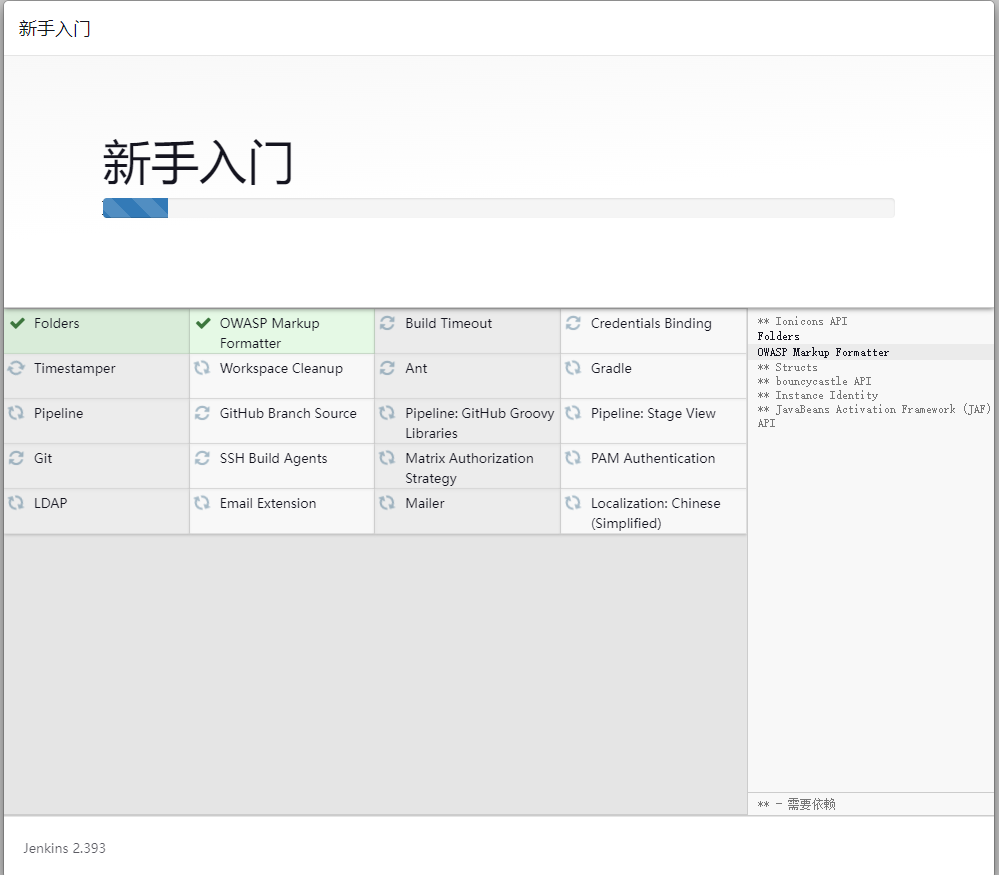Image resolution: width=999 pixels, height=875 pixels.
Task: Select the PAM Authentication label
Action: (x=653, y=458)
